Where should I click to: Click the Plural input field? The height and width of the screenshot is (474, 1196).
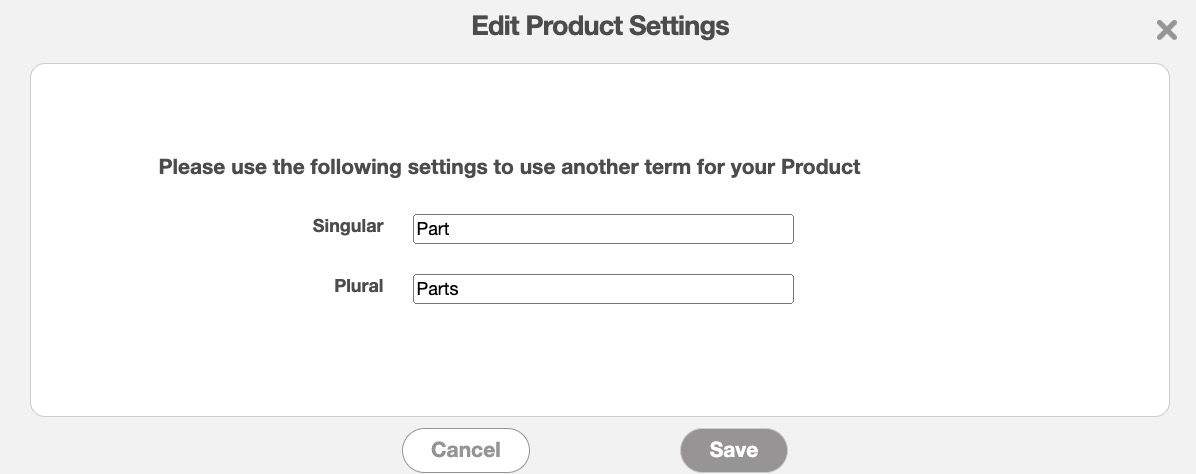603,289
